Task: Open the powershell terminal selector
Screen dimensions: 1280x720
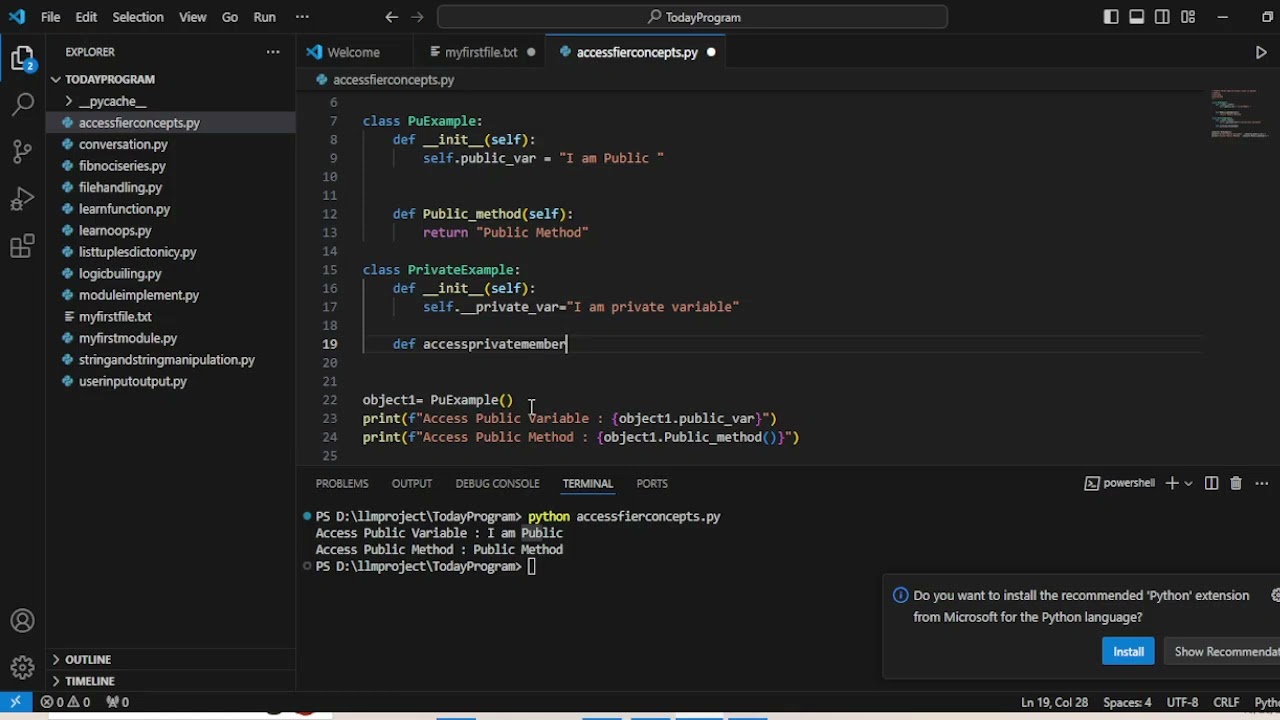Action: click(1120, 483)
